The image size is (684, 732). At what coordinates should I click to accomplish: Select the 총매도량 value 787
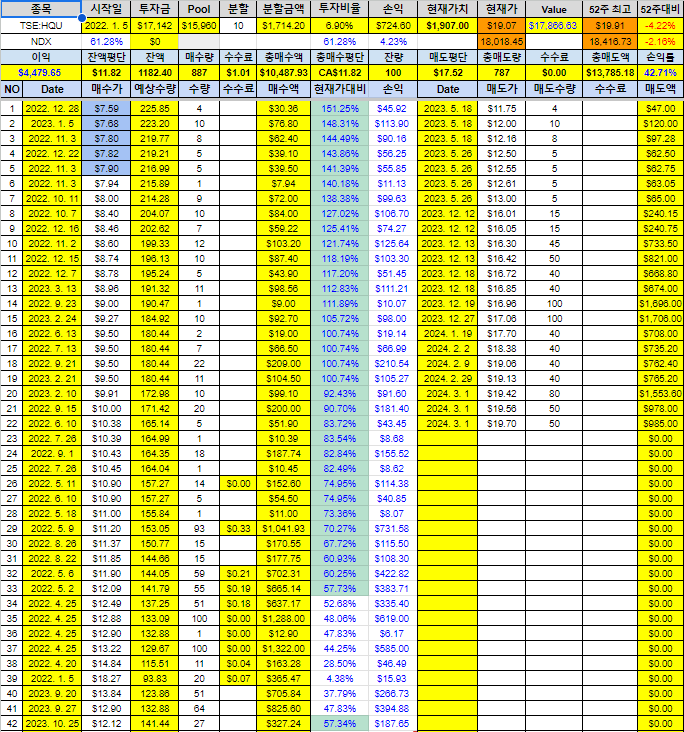tap(502, 72)
